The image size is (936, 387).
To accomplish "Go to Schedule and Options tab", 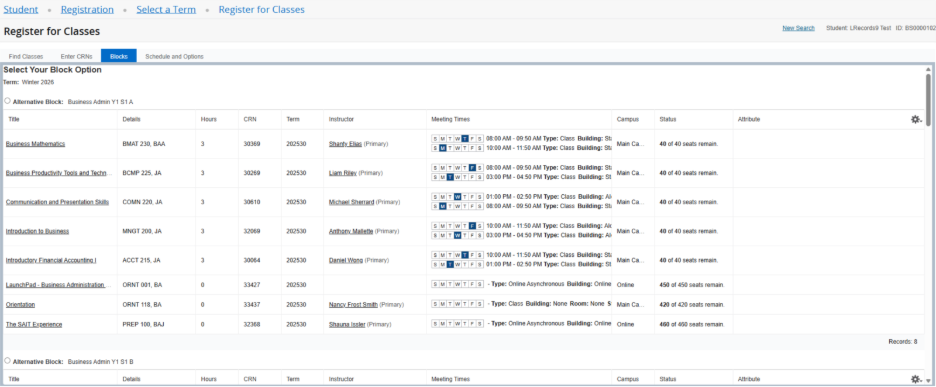I will tap(174, 56).
